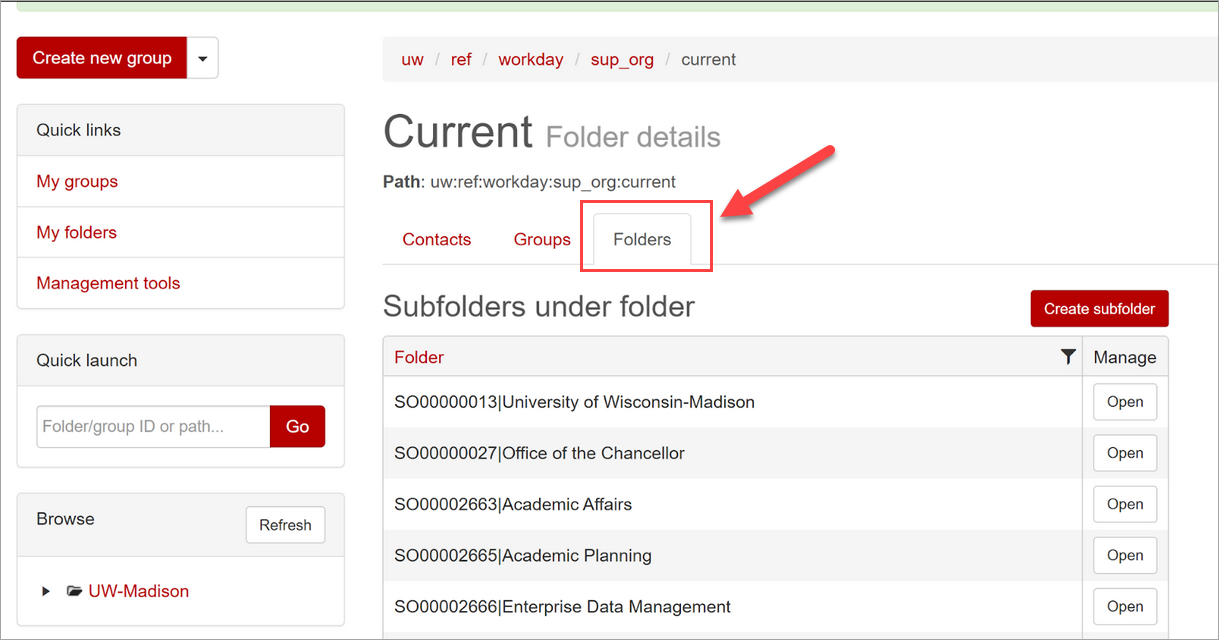Screen dimensions: 1219x640
Task: Navigate to the ref breadcrumb link
Action: [461, 59]
